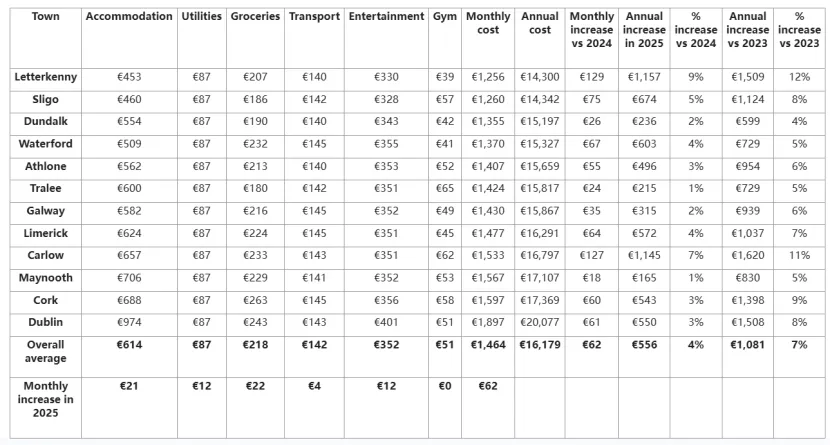Click the Letterkenny town name cell
Screen dimensions: 830x445
46,77
